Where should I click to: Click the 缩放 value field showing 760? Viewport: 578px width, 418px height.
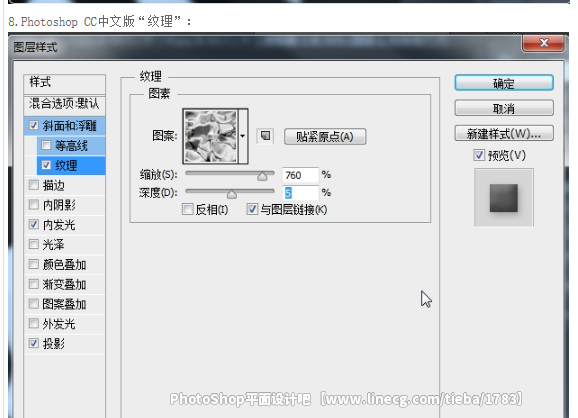[300, 175]
